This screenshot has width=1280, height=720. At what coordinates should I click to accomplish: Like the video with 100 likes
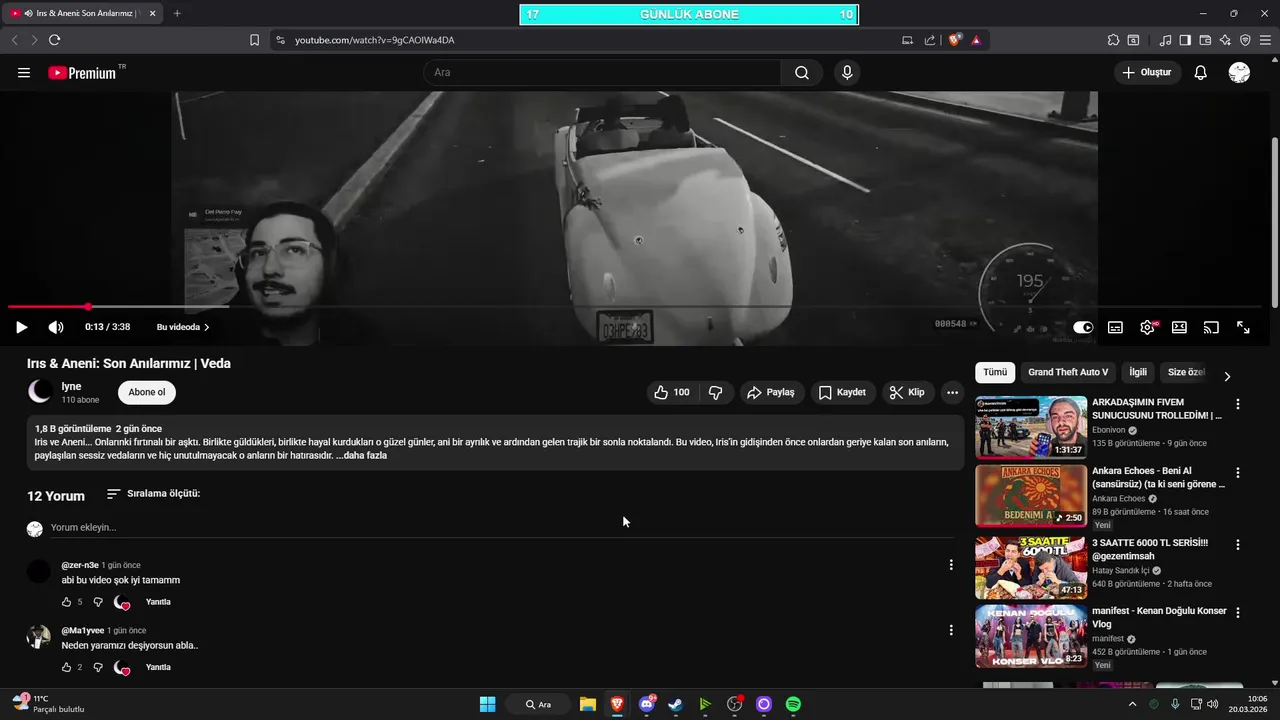tap(671, 393)
